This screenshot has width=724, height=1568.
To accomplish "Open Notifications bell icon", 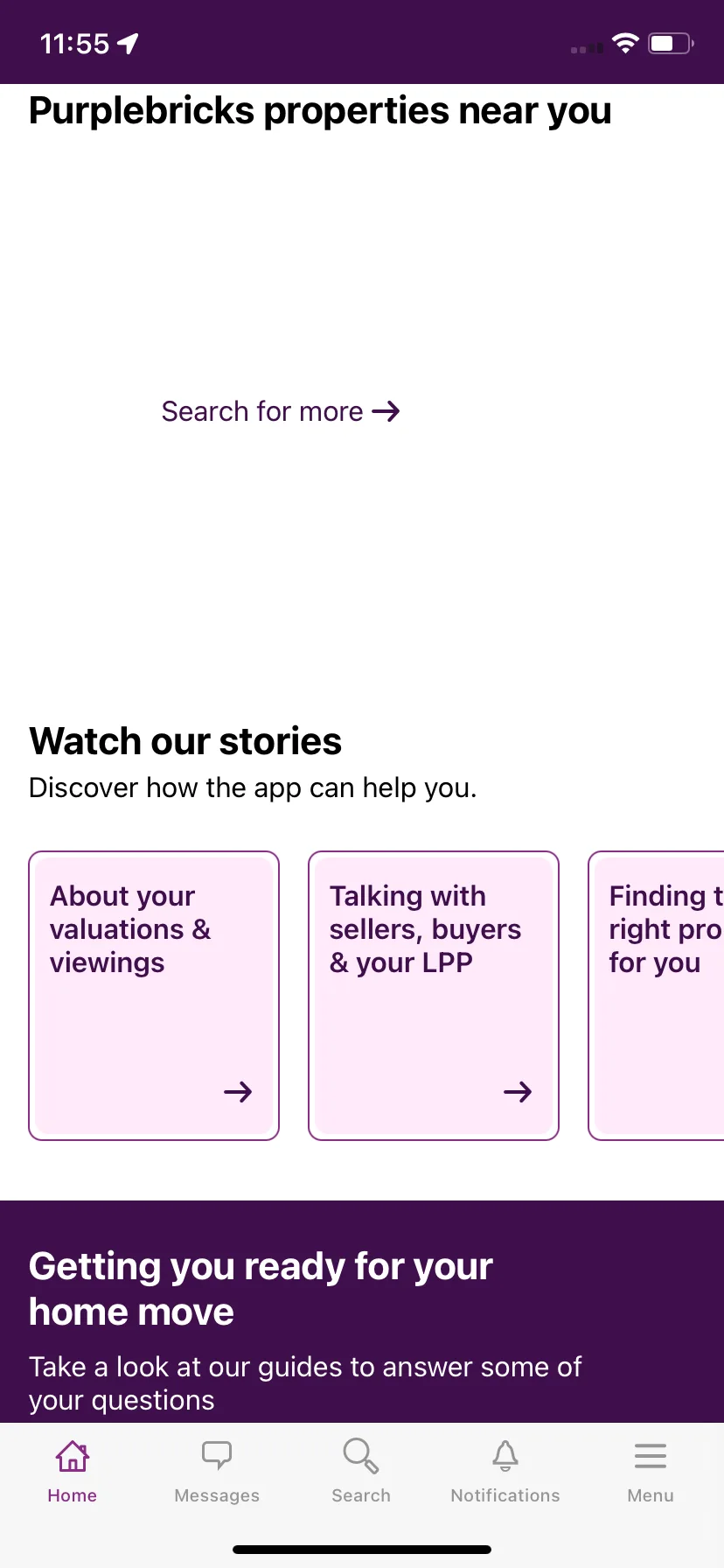I will (x=505, y=1456).
